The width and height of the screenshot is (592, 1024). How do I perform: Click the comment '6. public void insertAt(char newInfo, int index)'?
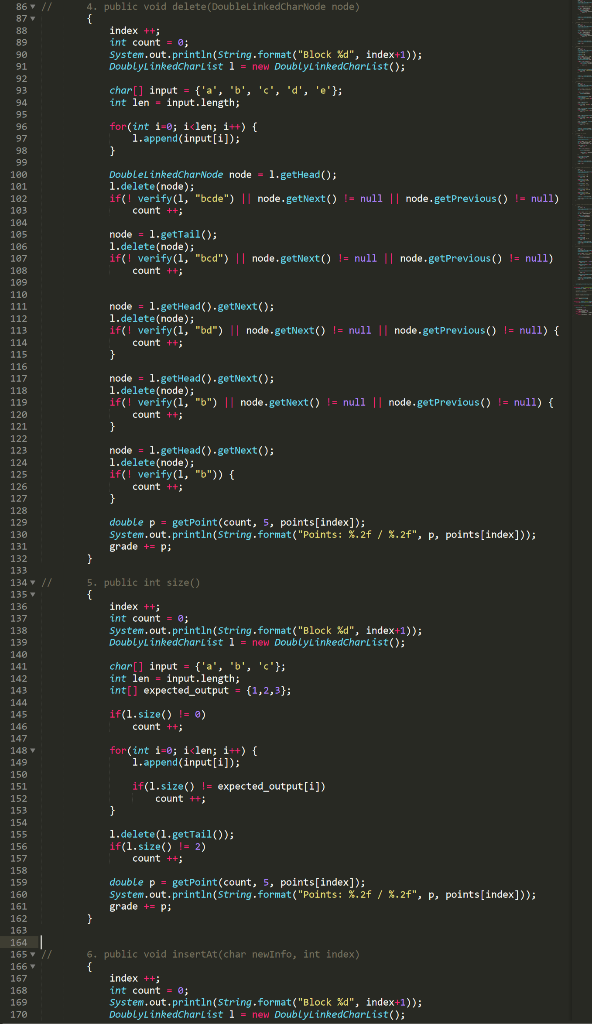click(x=223, y=954)
